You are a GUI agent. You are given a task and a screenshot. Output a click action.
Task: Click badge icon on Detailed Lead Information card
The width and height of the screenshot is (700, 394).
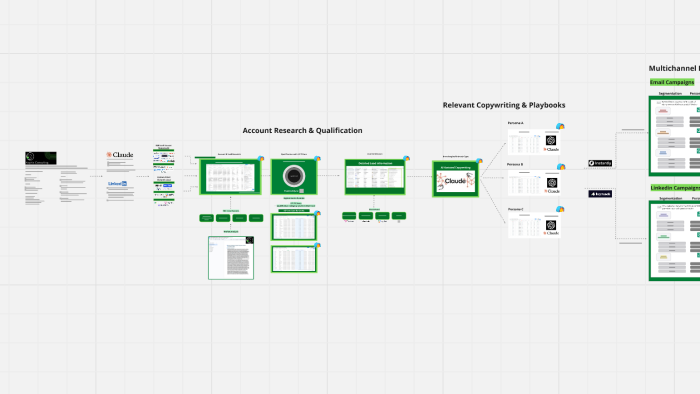click(406, 158)
